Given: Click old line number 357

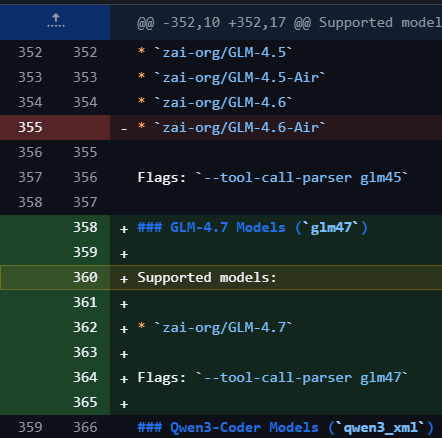Looking at the screenshot, I should point(30,177).
